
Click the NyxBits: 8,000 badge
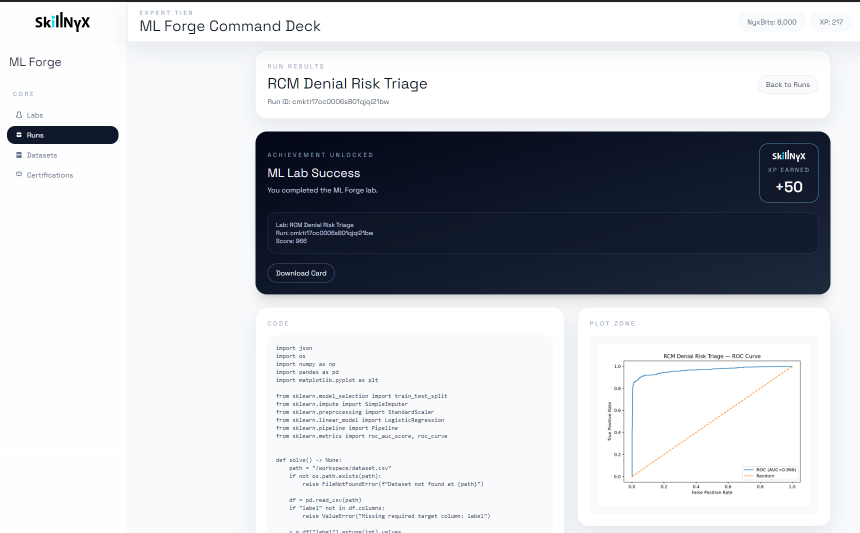(772, 22)
